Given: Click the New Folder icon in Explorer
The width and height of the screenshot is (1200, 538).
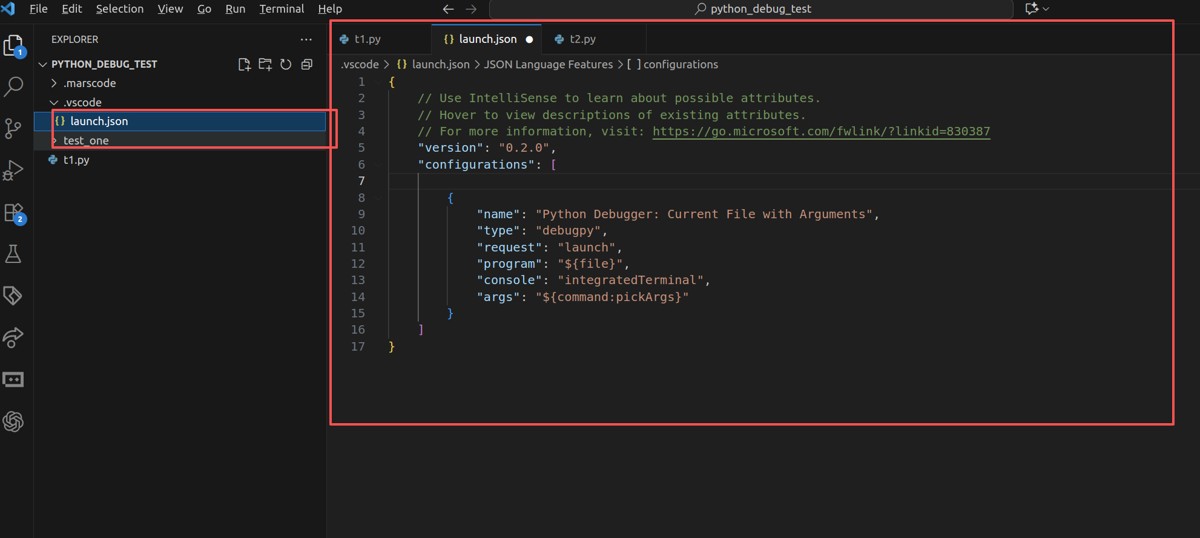Looking at the screenshot, I should pos(265,64).
